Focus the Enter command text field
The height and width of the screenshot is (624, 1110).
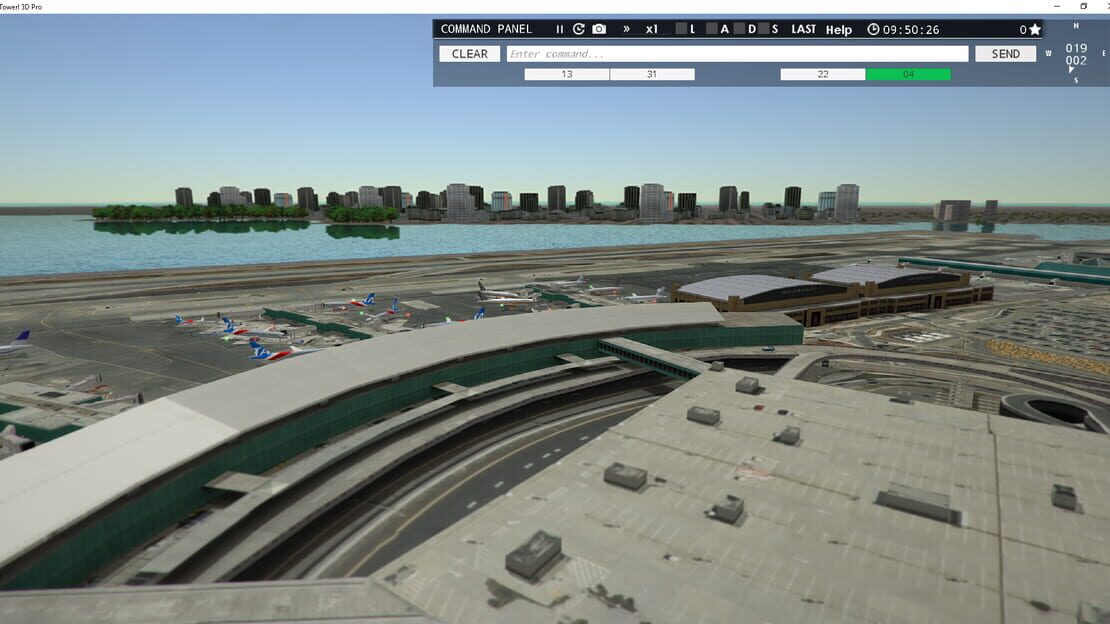coord(737,54)
